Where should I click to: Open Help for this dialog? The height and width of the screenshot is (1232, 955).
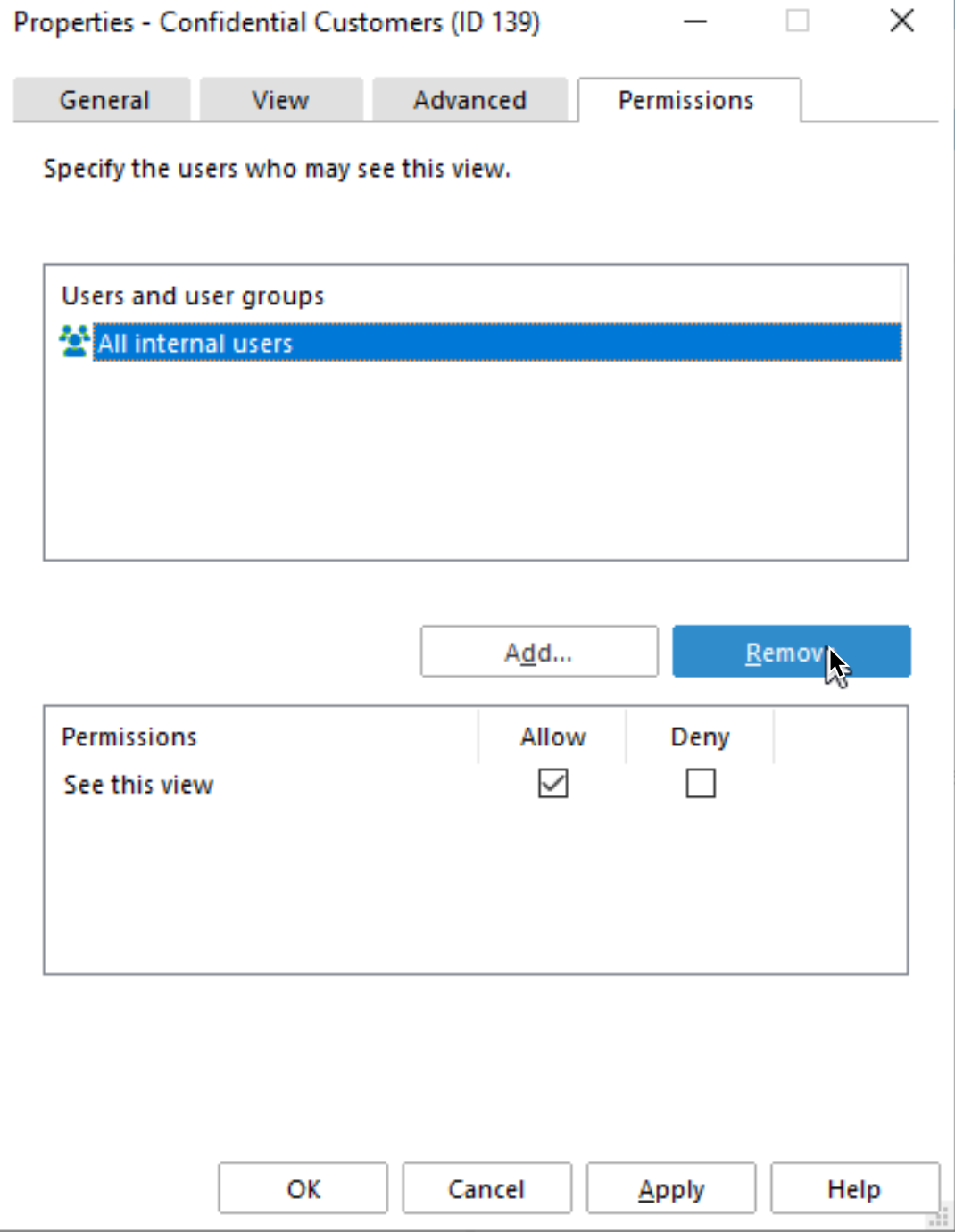click(x=854, y=1188)
